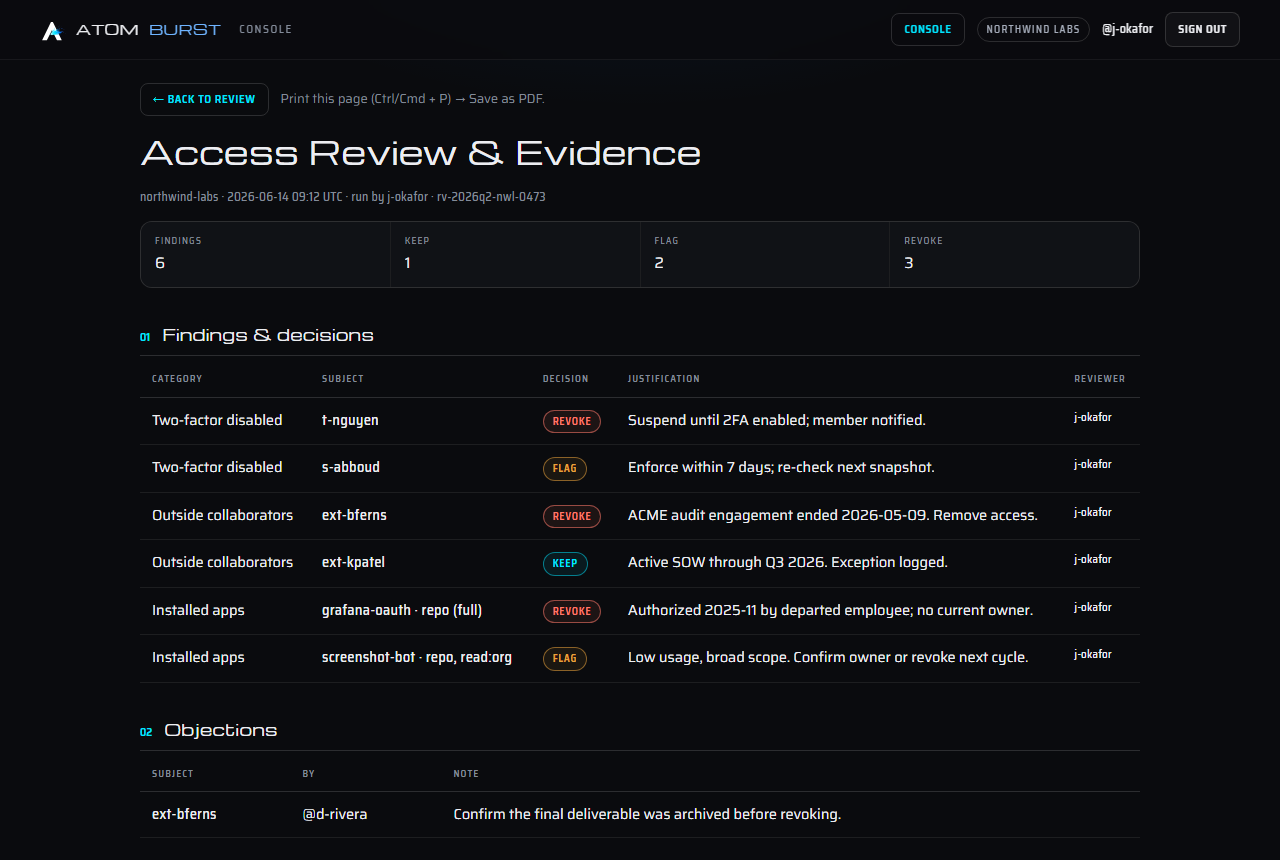Click the Objections section heading
Viewport: 1280px width, 860px height.
point(221,730)
